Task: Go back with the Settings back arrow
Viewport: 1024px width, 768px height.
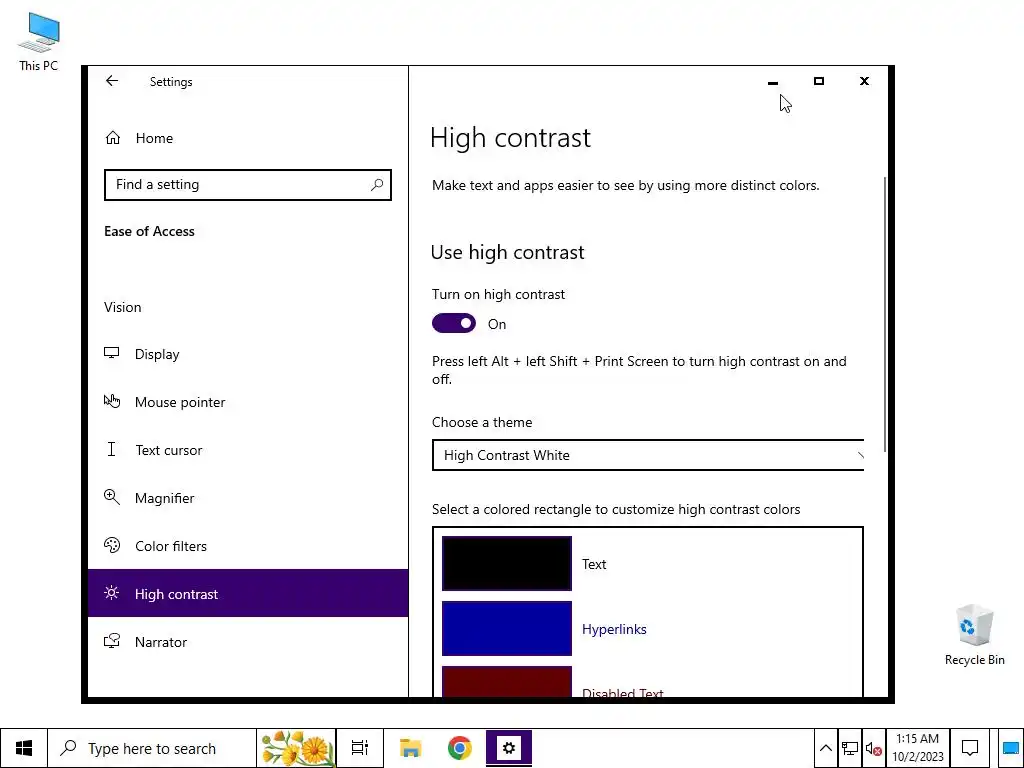Action: 112,81
